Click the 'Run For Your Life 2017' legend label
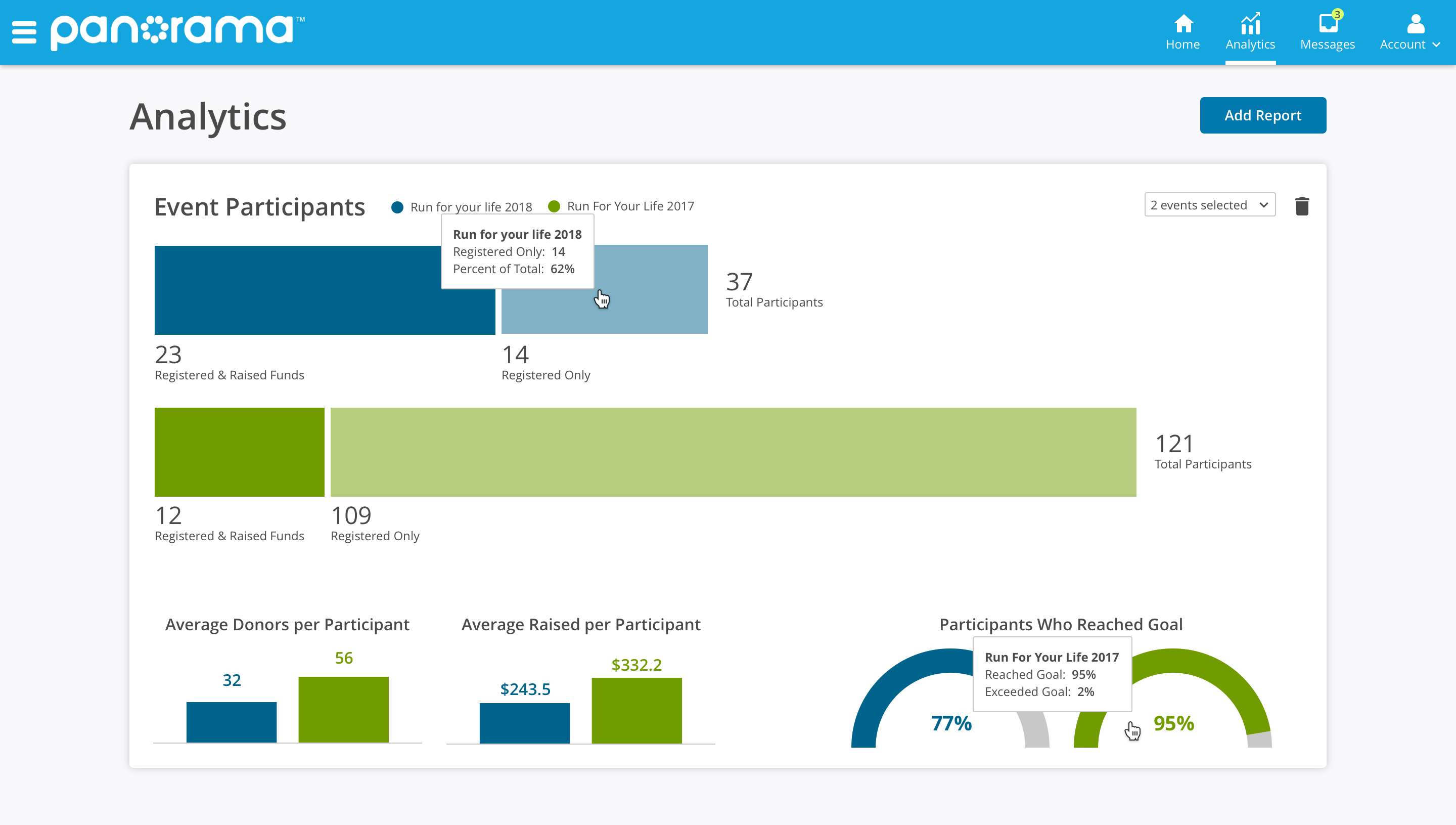Viewport: 1456px width, 825px height. click(630, 206)
